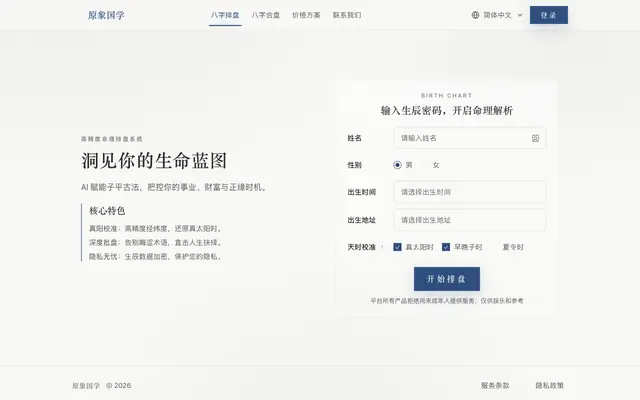
Task: Click the BIRTH CHART caption
Action: [x=447, y=96]
